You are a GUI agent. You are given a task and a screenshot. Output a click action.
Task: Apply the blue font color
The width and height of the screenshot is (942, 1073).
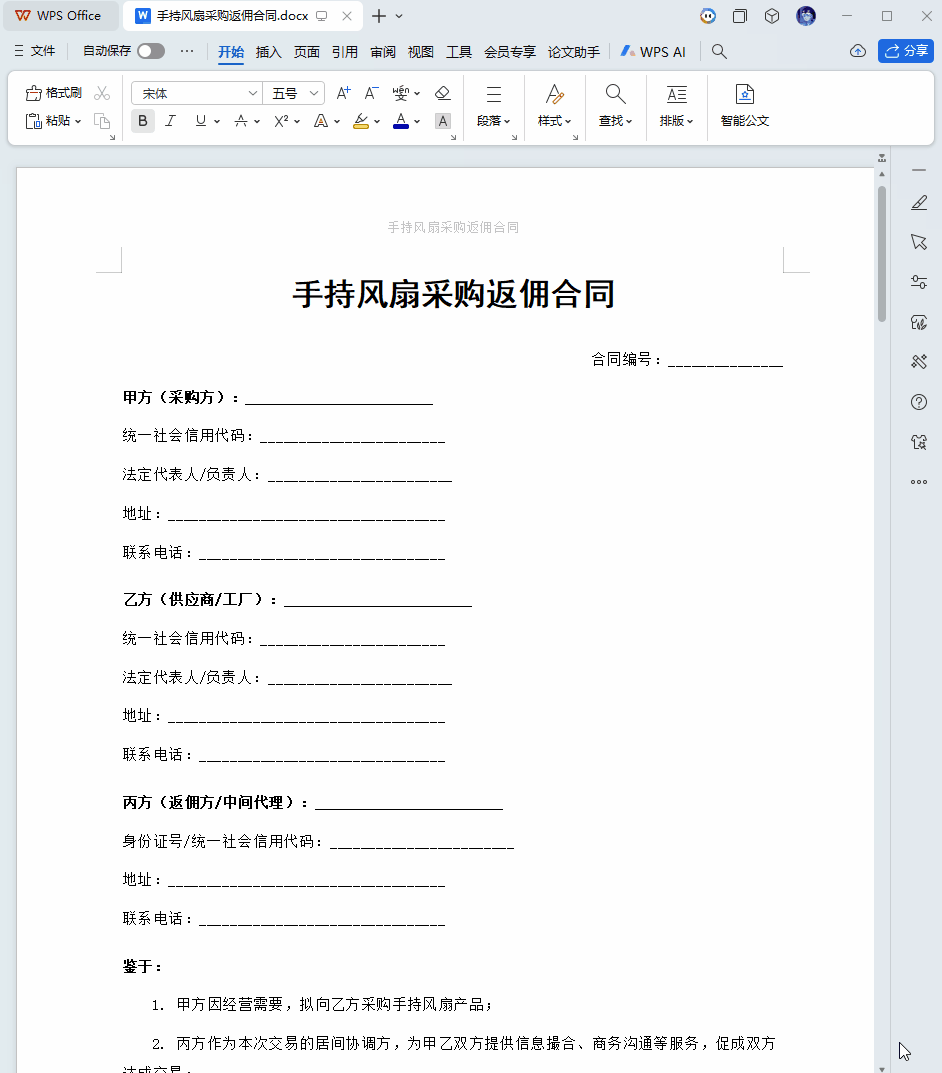401,121
